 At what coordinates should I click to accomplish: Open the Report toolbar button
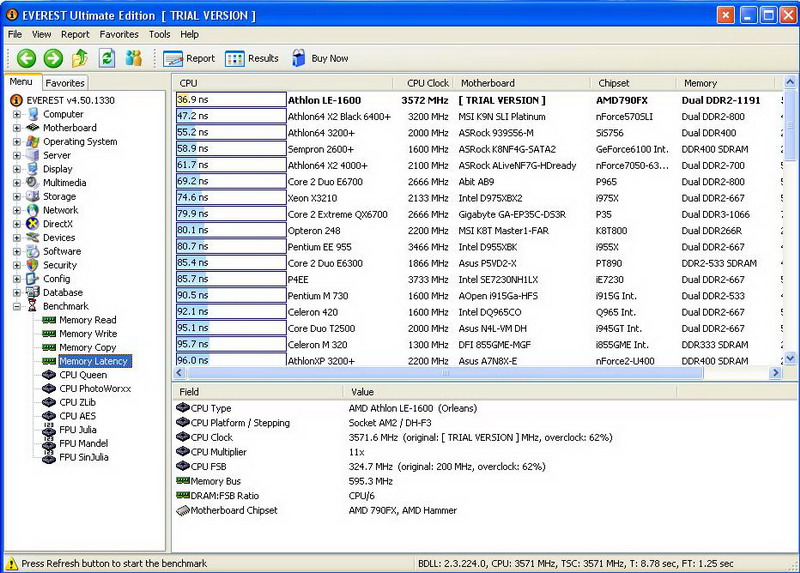(189, 59)
